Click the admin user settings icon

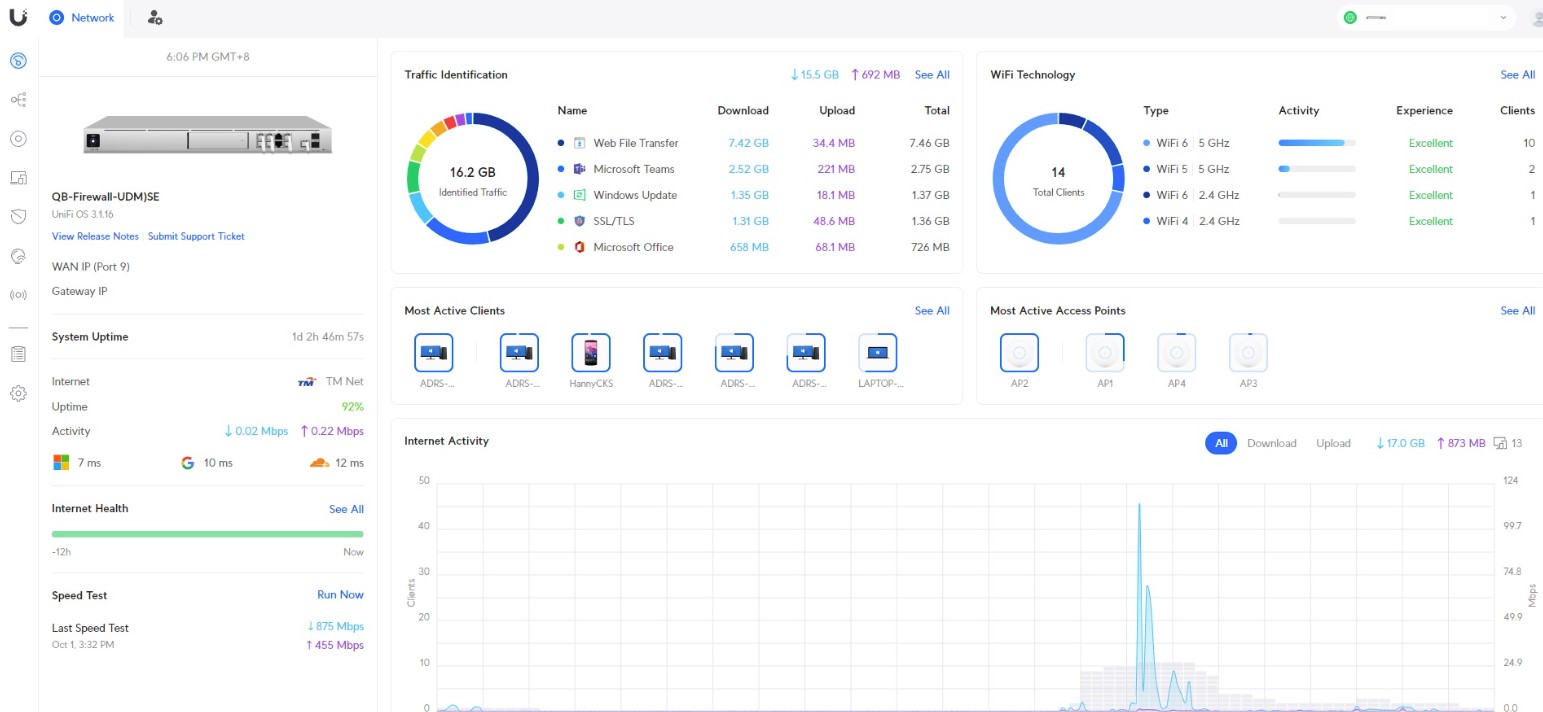154,17
